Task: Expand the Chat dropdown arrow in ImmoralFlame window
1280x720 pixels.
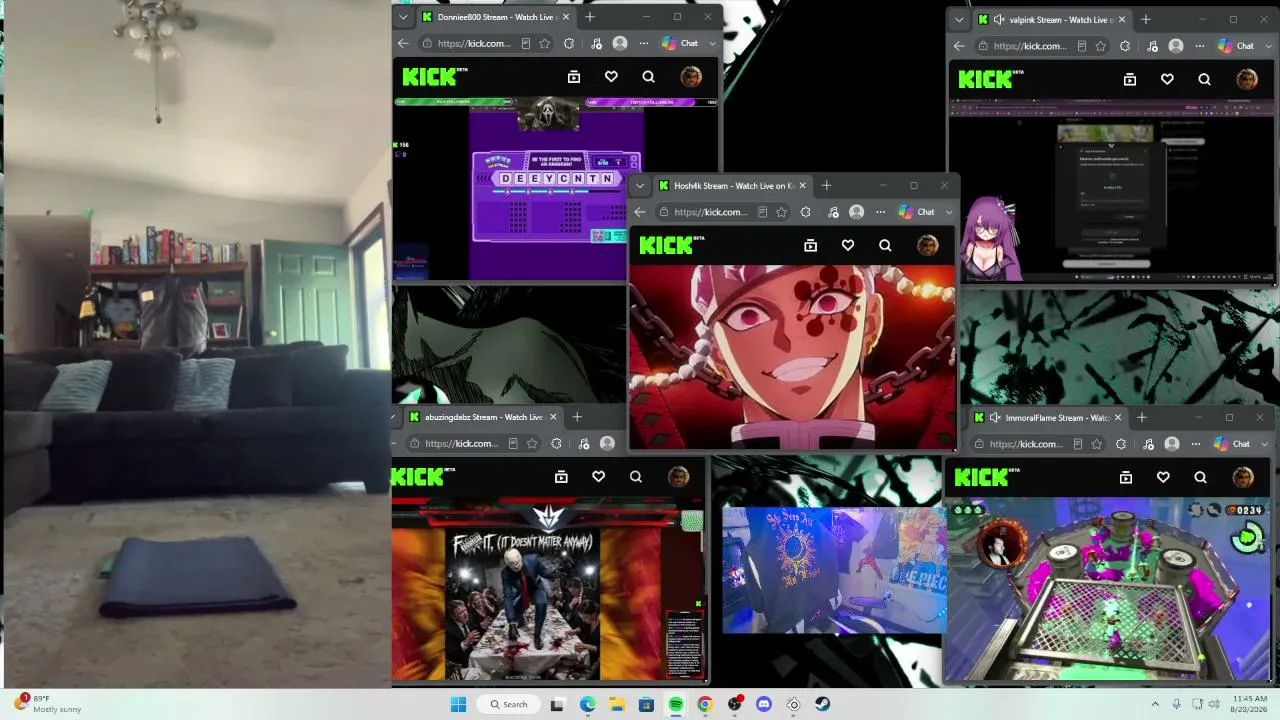Action: pyautogui.click(x=1264, y=444)
